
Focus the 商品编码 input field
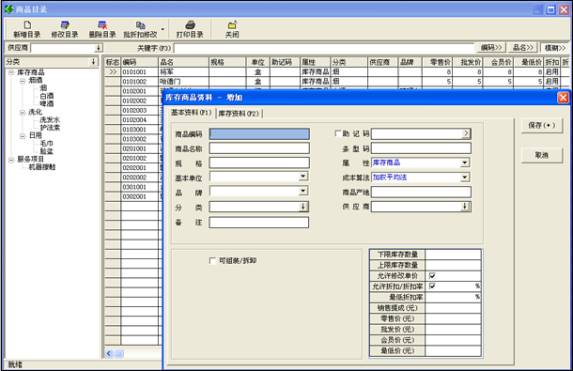(259, 134)
